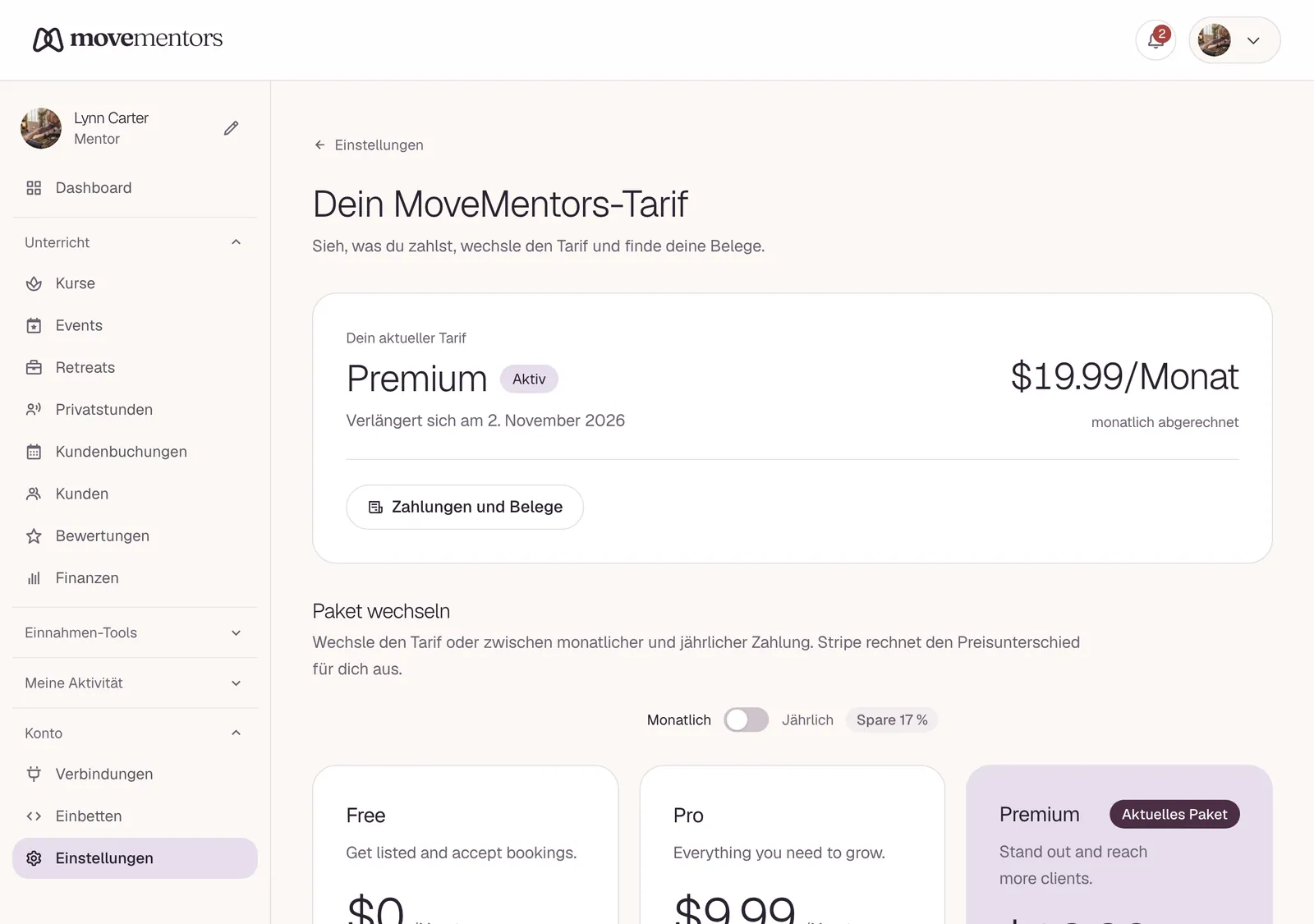This screenshot has height=924, width=1314.
Task: Open the user avatar dropdown menu
Action: (x=1234, y=40)
